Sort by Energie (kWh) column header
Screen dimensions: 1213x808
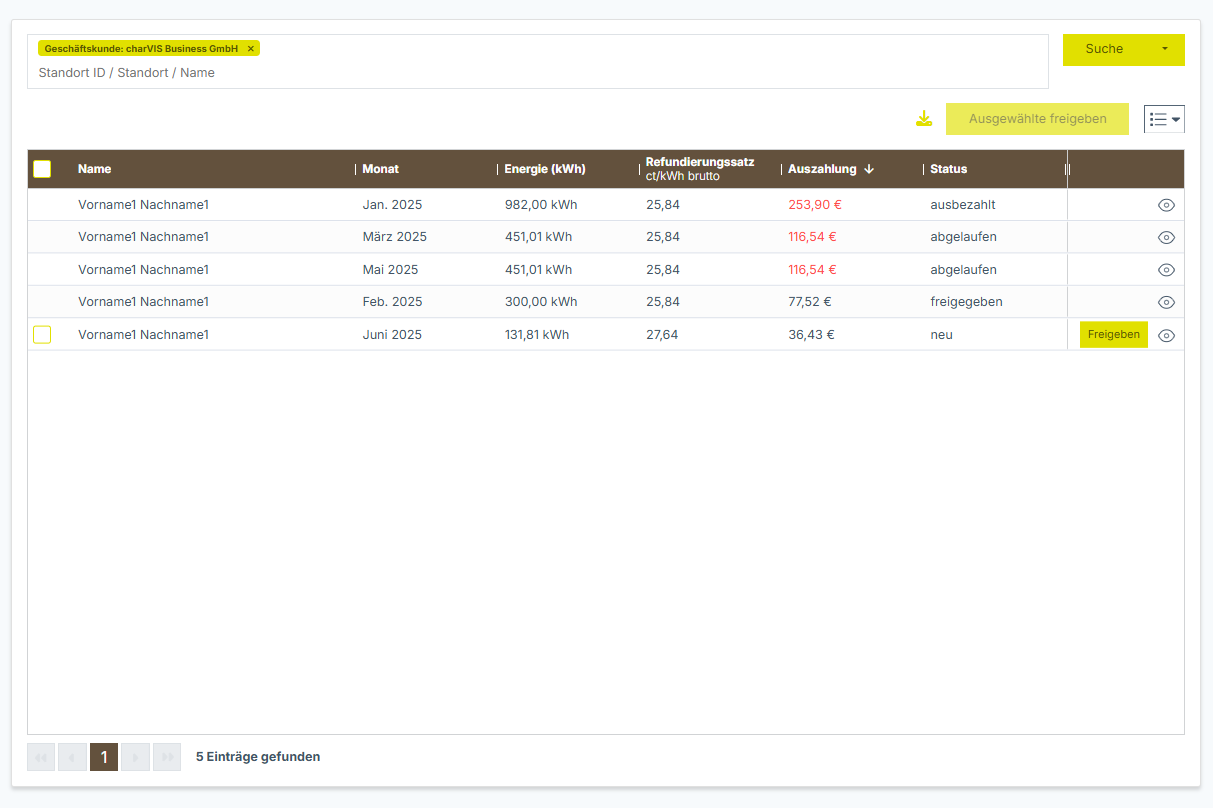pos(544,169)
